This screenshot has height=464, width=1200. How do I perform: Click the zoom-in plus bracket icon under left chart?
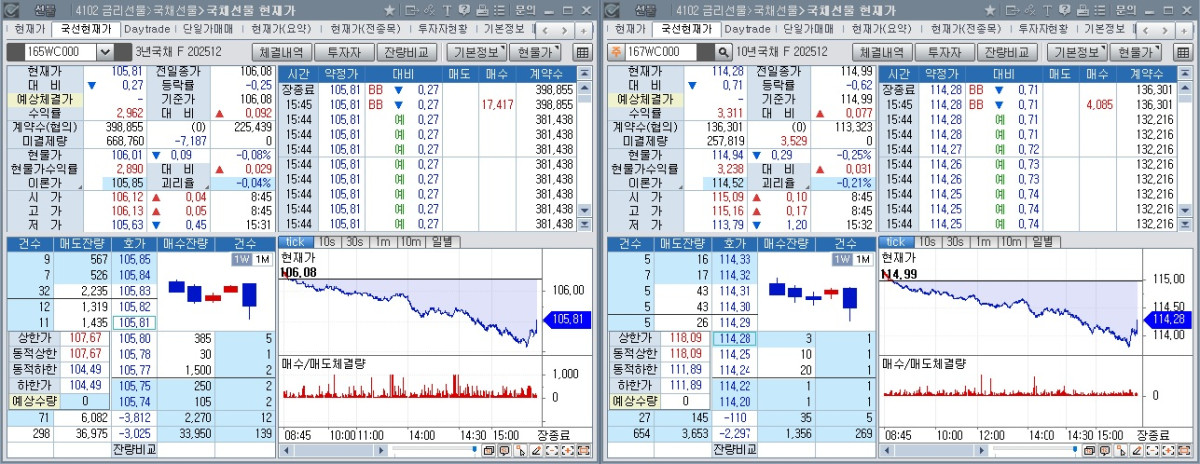click(568, 451)
